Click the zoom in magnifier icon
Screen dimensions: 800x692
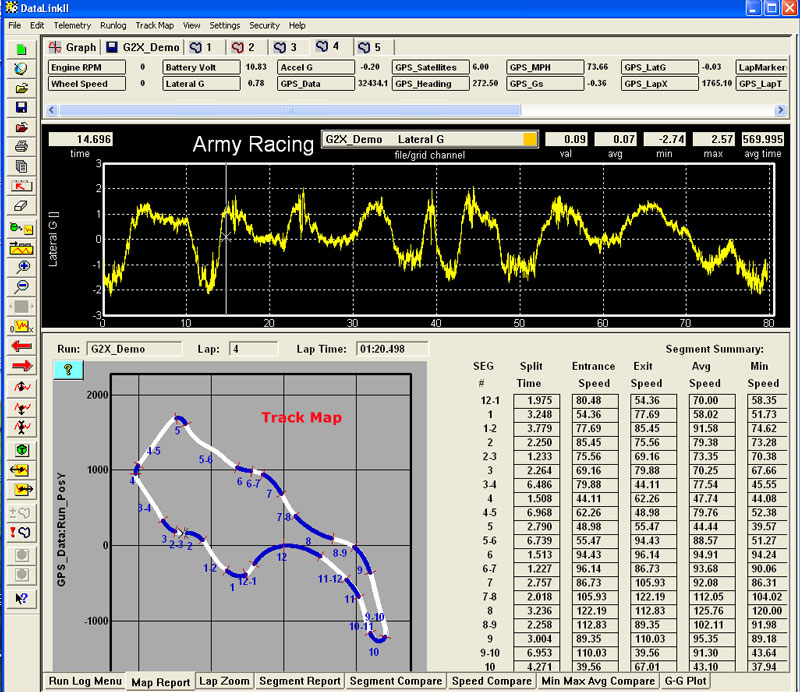(x=21, y=266)
